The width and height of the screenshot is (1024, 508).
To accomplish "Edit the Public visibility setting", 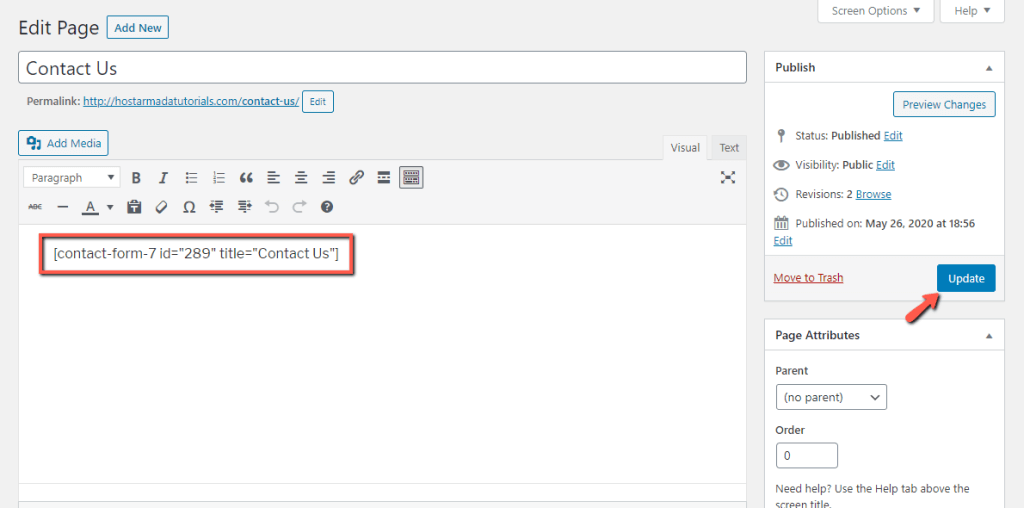I will coord(886,165).
